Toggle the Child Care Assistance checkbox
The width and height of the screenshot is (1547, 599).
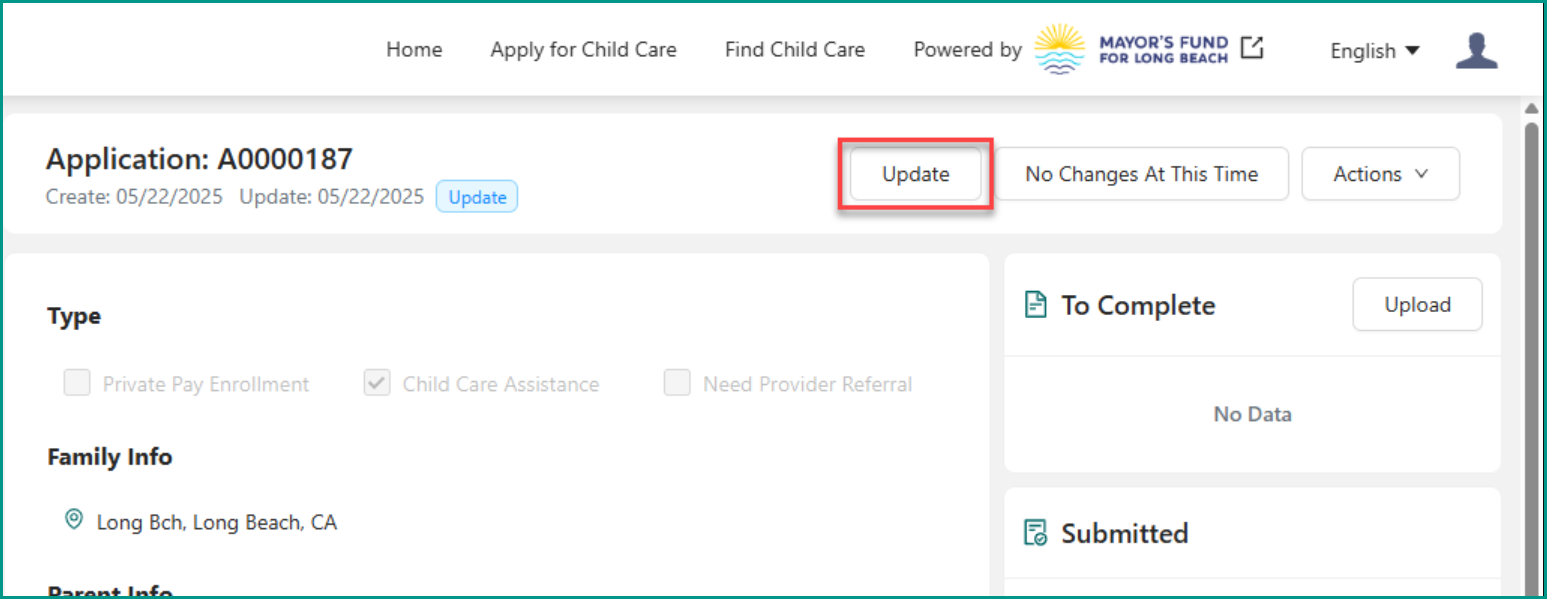click(377, 383)
